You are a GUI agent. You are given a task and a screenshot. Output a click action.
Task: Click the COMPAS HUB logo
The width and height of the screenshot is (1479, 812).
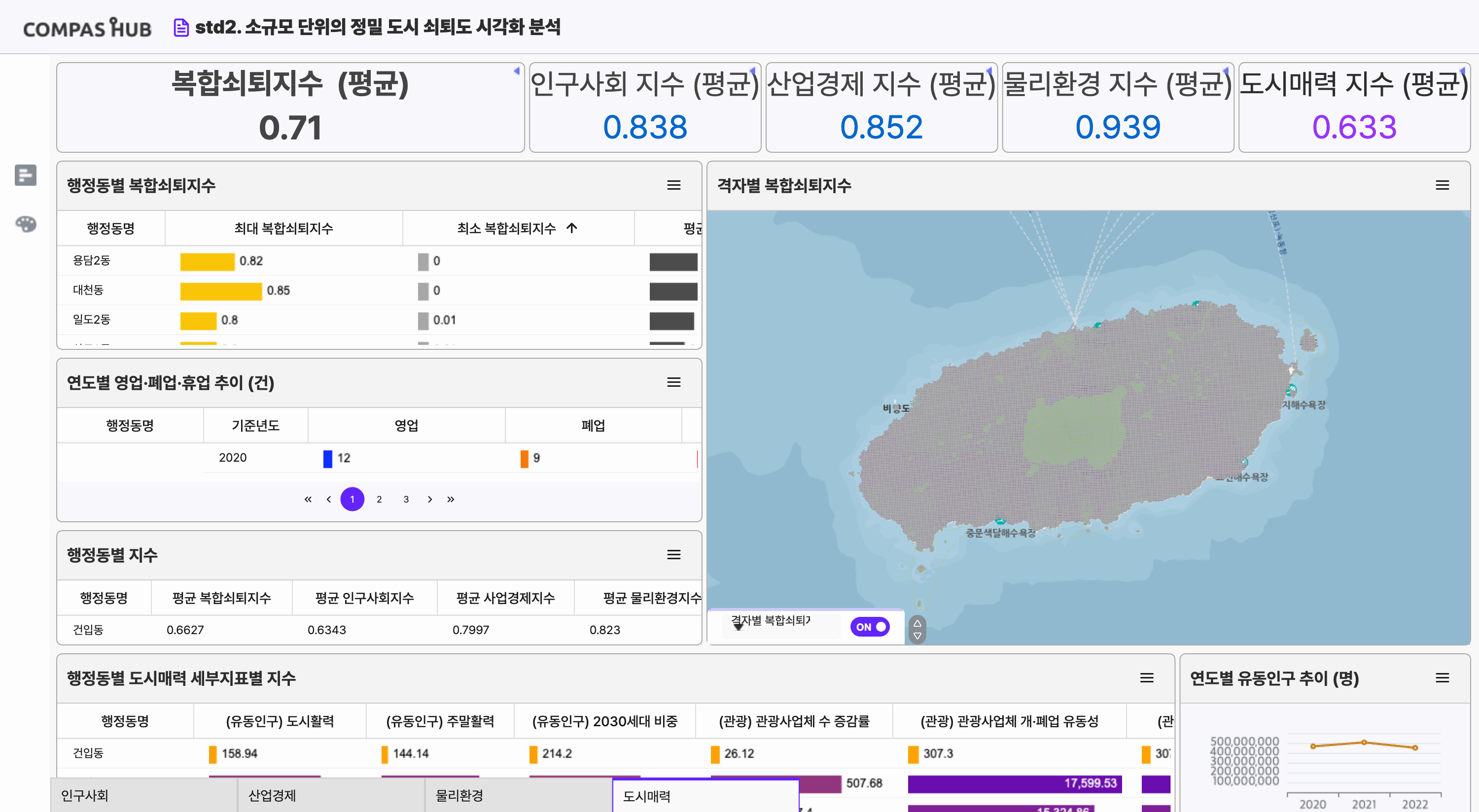coord(87,28)
